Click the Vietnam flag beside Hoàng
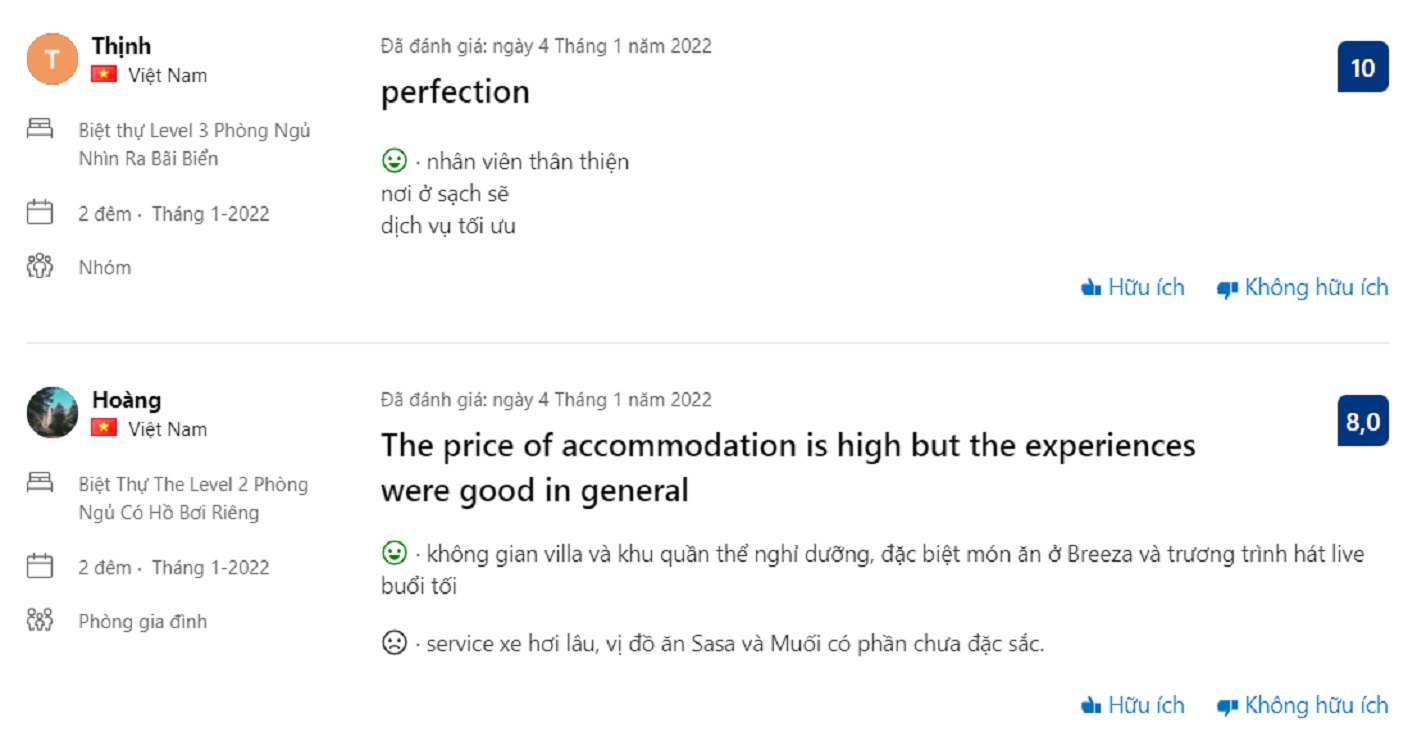Viewport: 1408px width, 750px height. tap(104, 429)
